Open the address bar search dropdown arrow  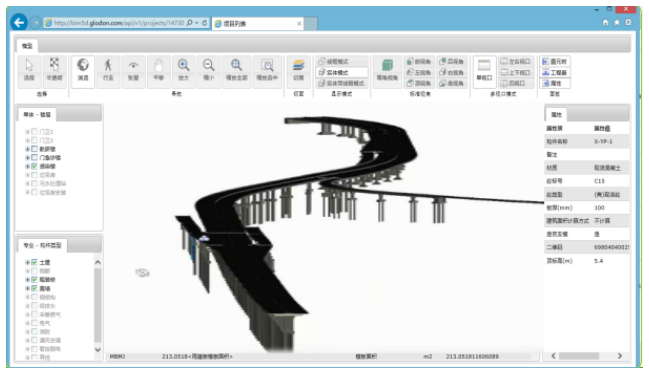(197, 23)
